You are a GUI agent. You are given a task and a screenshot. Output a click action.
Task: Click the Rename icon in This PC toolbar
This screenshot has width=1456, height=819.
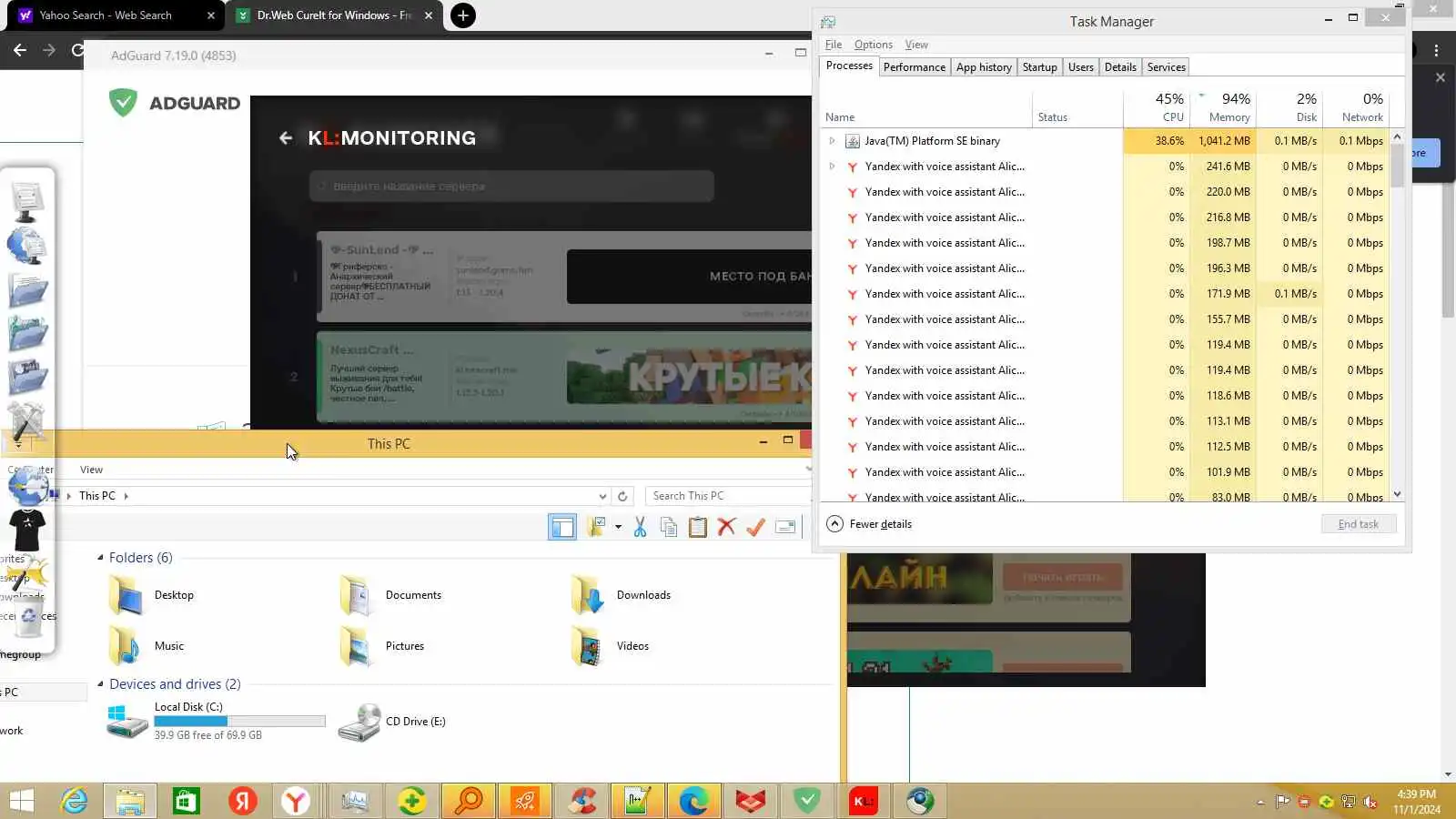pyautogui.click(x=785, y=527)
